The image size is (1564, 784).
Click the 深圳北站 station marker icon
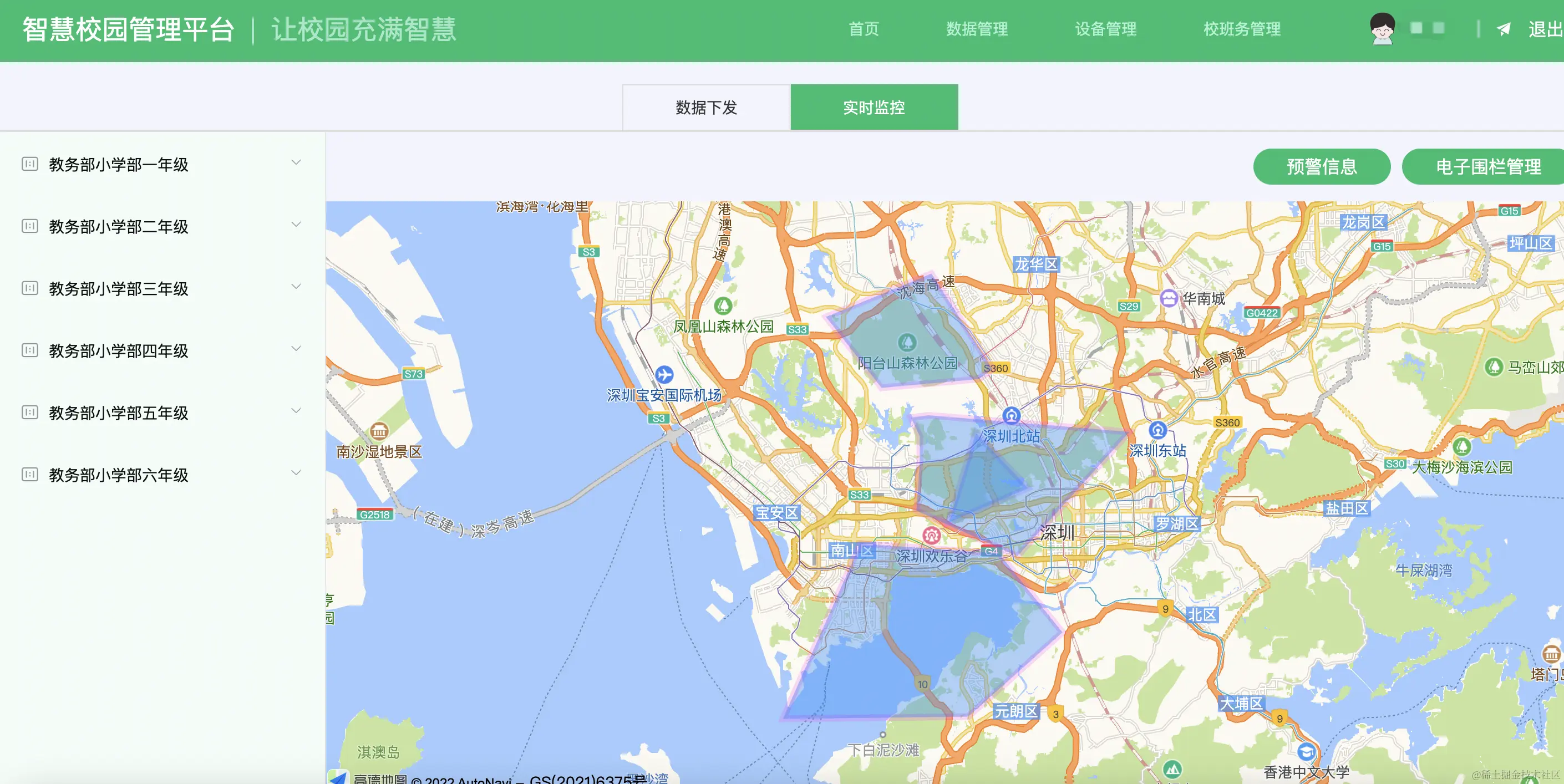coord(1011,416)
